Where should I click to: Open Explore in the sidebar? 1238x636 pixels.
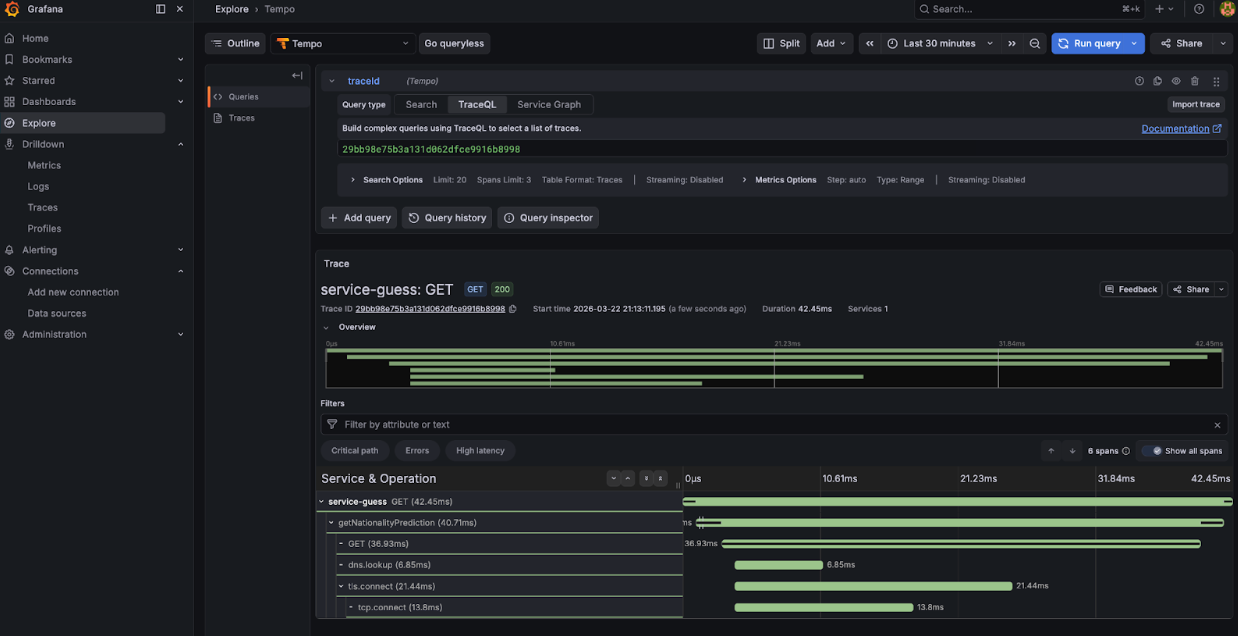pyautogui.click(x=39, y=123)
